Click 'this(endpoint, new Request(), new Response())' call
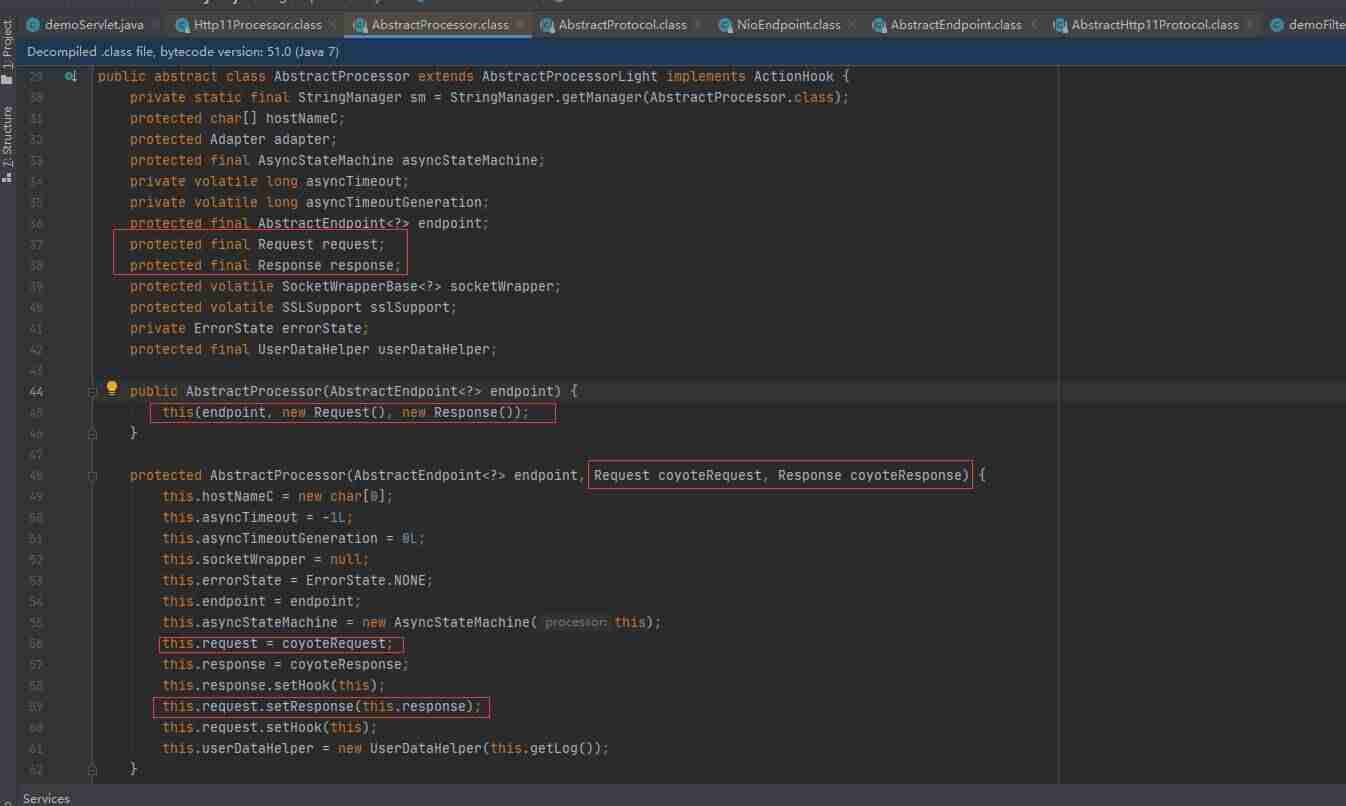This screenshot has height=806, width=1346. (x=345, y=412)
